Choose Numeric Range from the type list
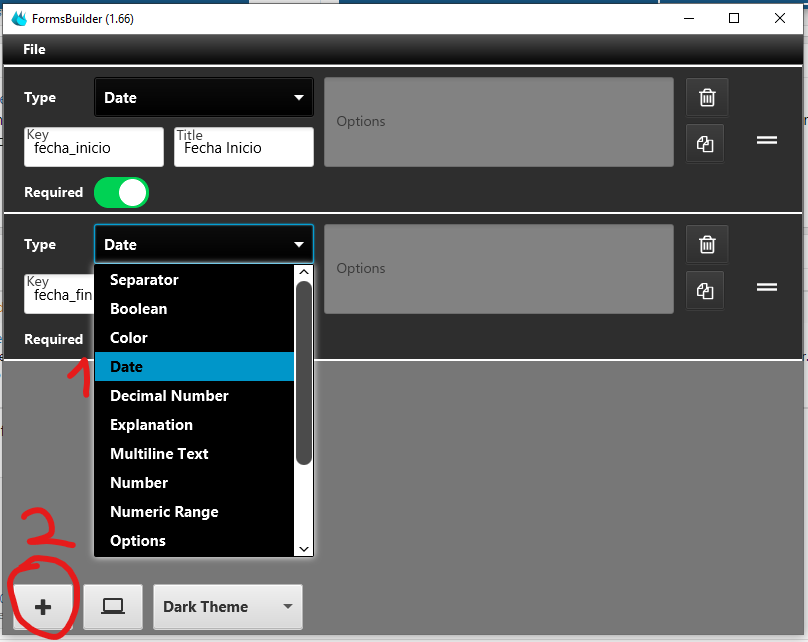 point(194,512)
